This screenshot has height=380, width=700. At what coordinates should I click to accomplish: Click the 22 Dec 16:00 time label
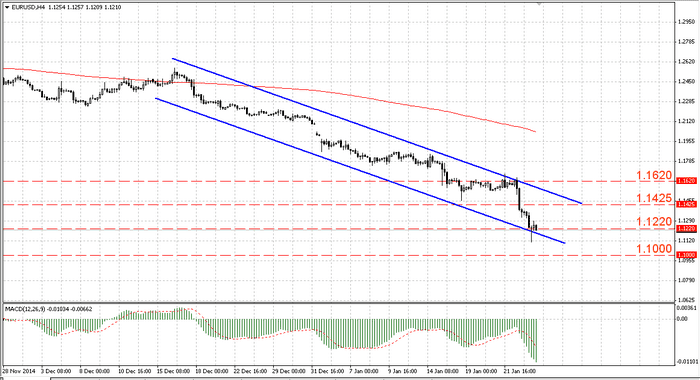[x=250, y=371]
